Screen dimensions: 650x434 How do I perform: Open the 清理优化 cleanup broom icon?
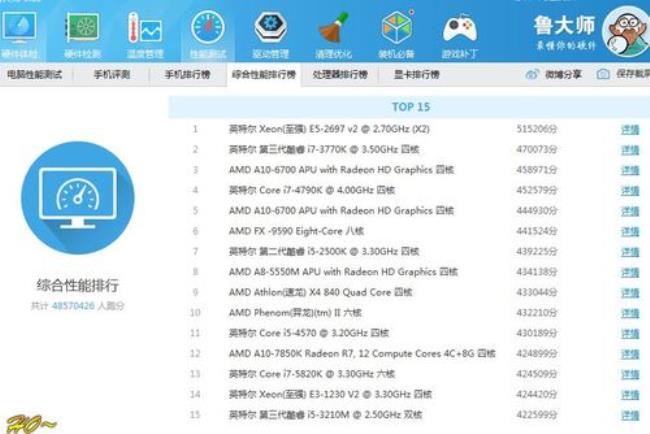point(333,27)
